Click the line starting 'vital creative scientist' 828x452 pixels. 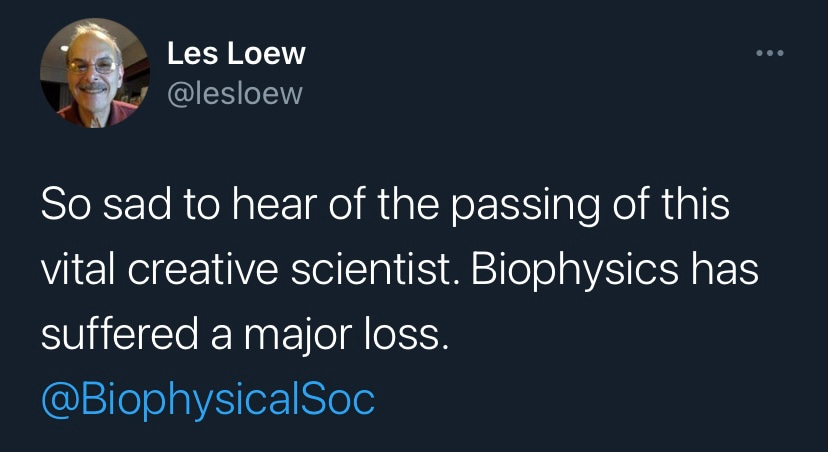[398, 272]
